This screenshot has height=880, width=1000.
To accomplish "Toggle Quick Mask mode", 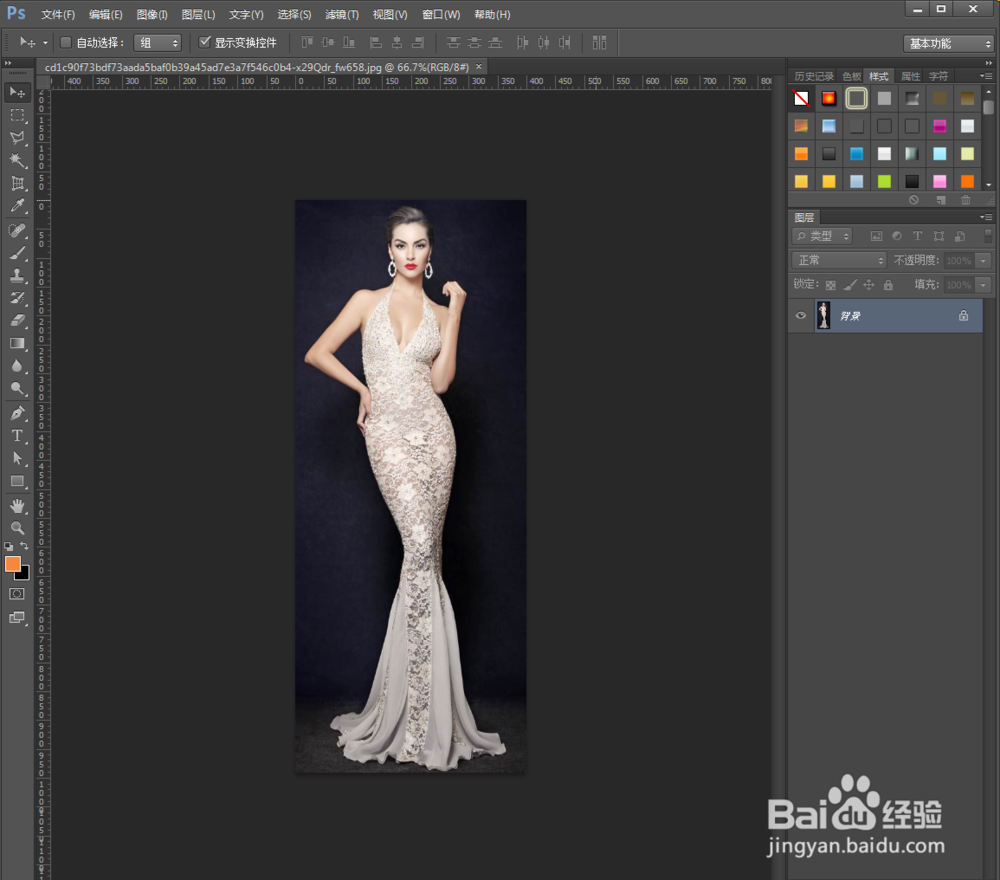I will 17,594.
